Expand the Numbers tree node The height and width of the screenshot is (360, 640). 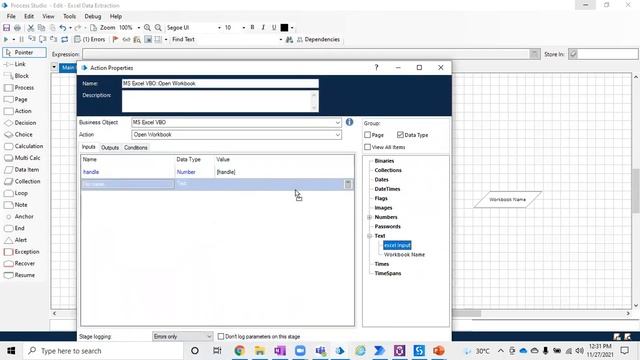pyautogui.click(x=369, y=217)
